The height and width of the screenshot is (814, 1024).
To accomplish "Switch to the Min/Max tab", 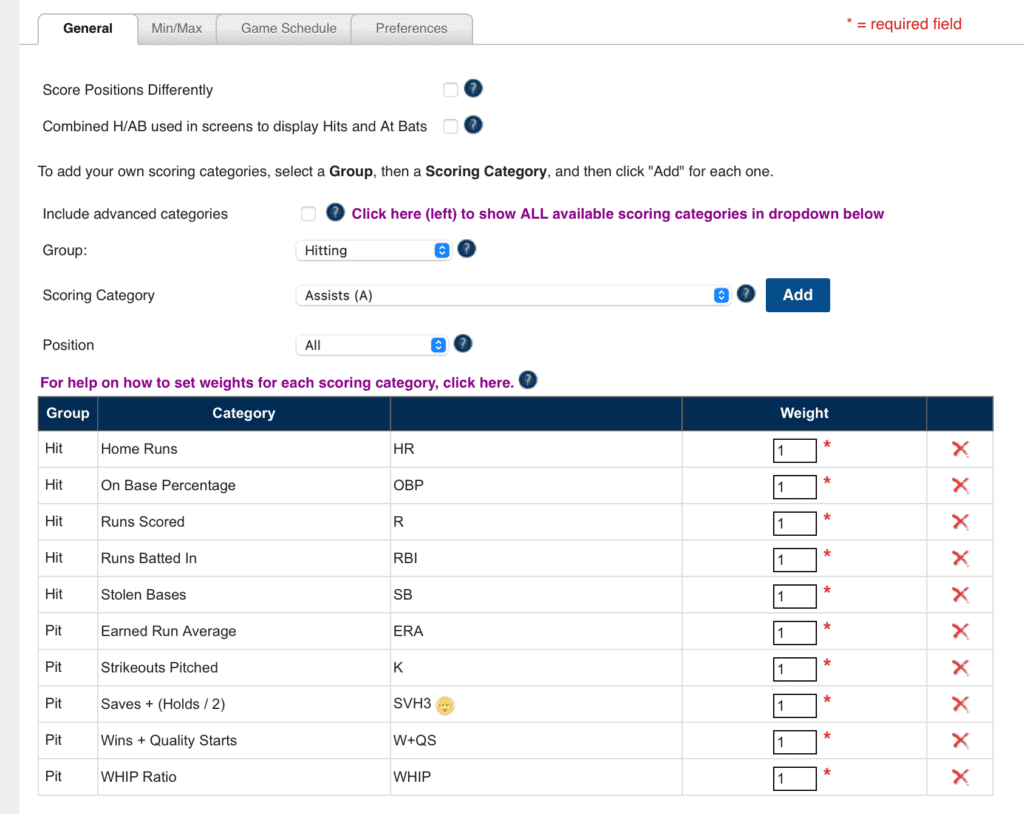I will click(176, 29).
